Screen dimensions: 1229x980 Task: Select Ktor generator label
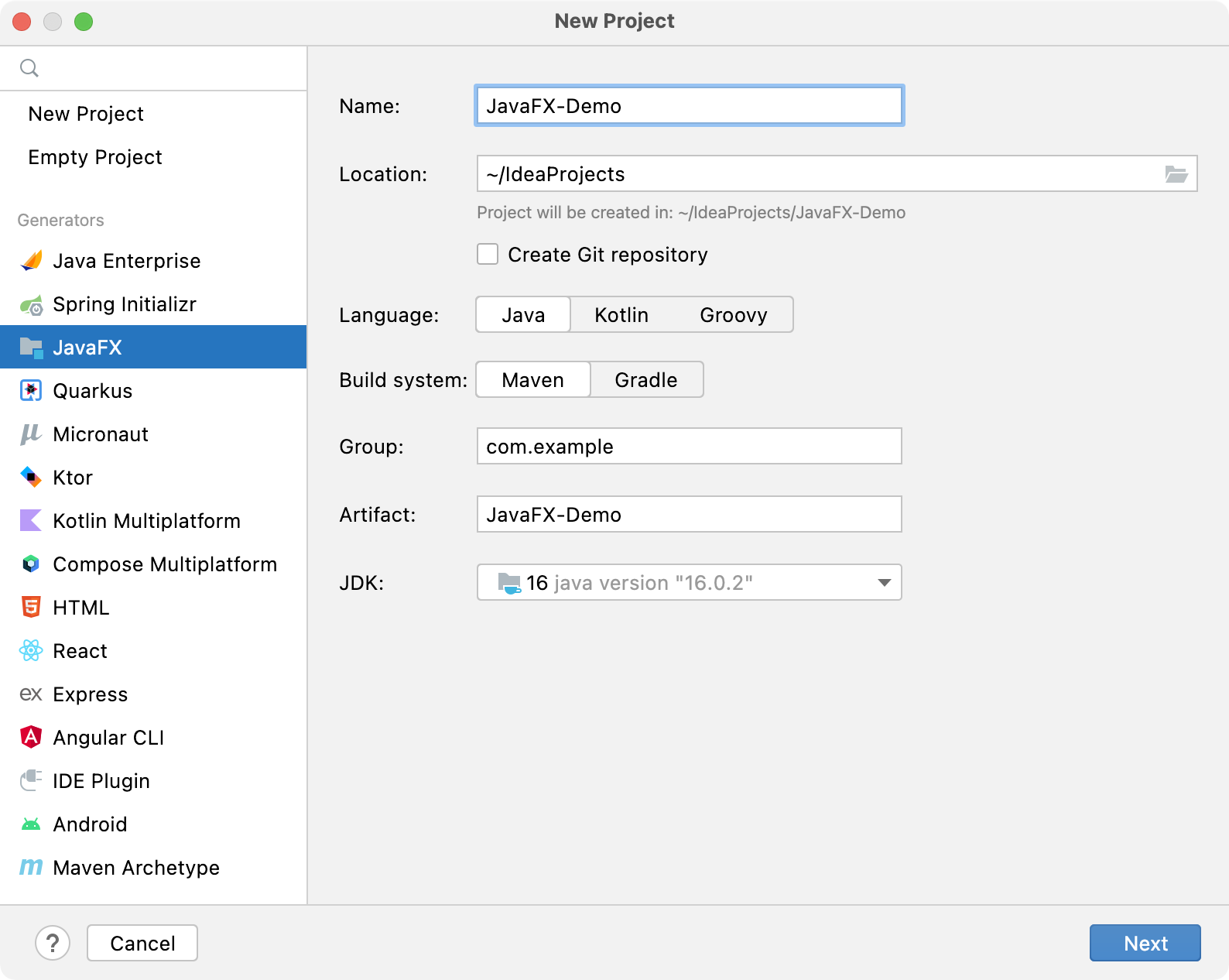click(x=73, y=478)
